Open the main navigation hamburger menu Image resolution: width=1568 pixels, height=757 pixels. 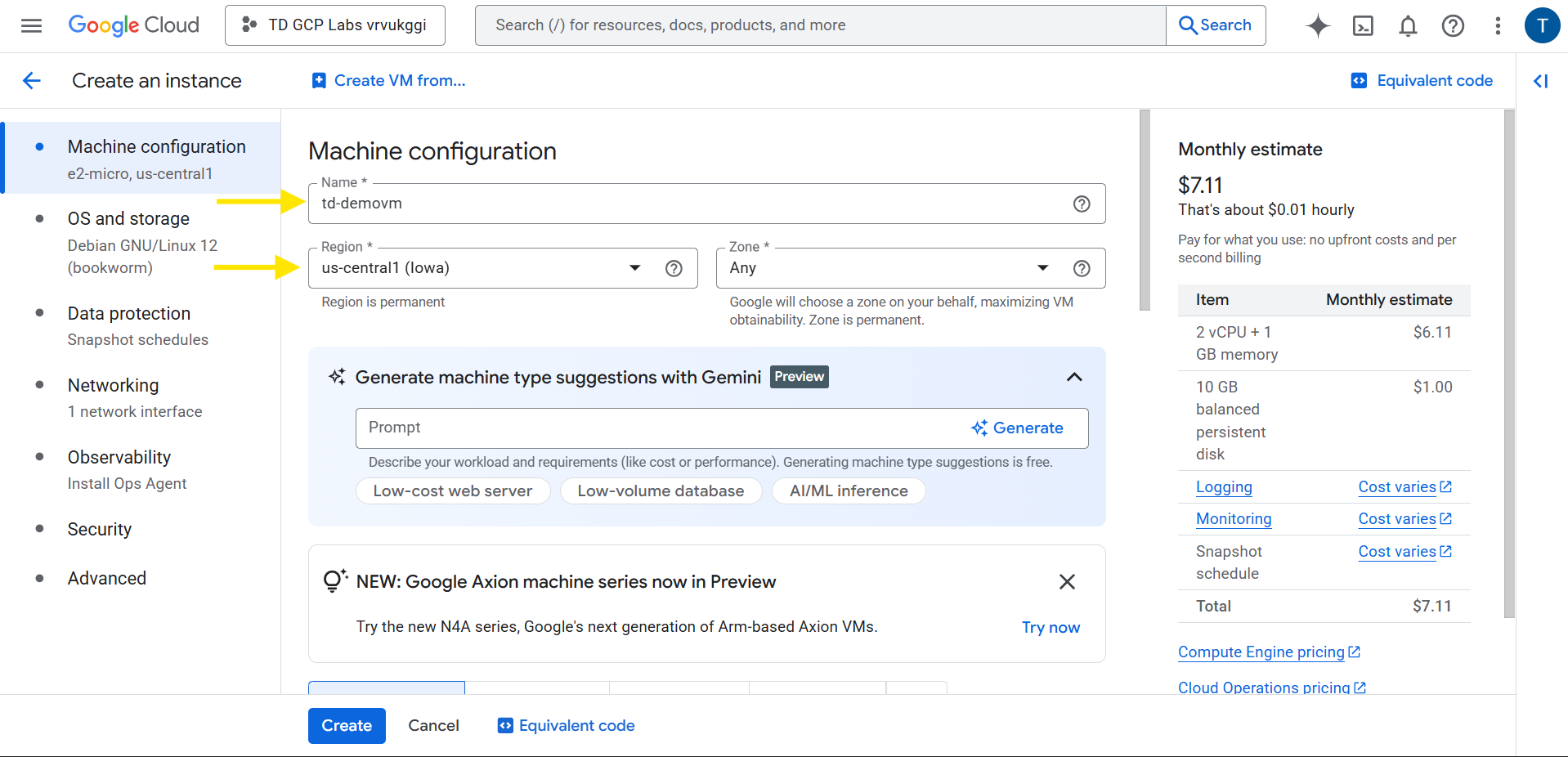click(x=31, y=25)
